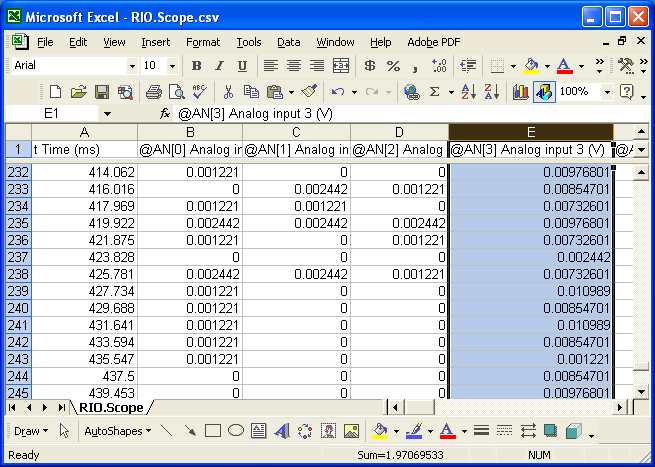Select cell with value 423.828
Screen dimensions: 655x467
click(84, 257)
